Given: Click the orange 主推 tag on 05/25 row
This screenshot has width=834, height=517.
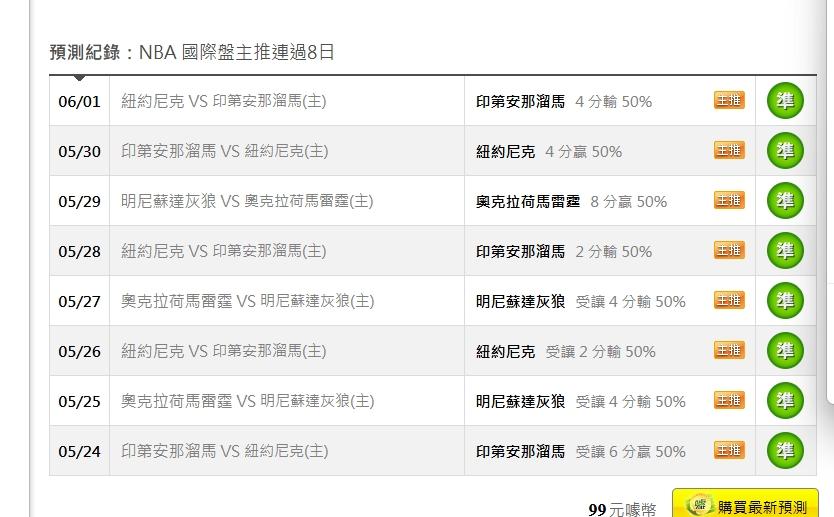Looking at the screenshot, I should (x=729, y=400).
